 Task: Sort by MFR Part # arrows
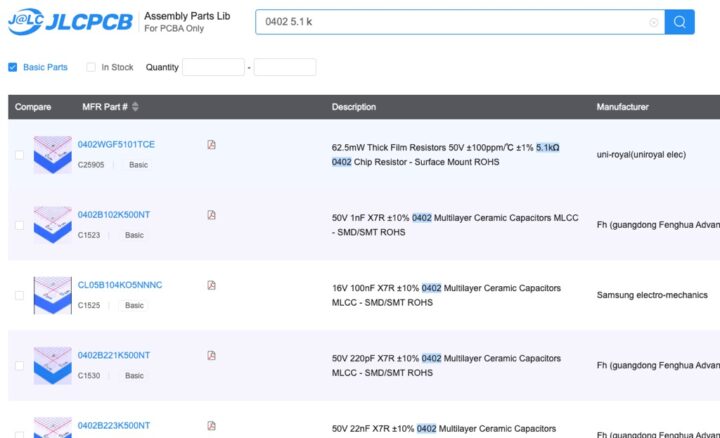pos(135,107)
